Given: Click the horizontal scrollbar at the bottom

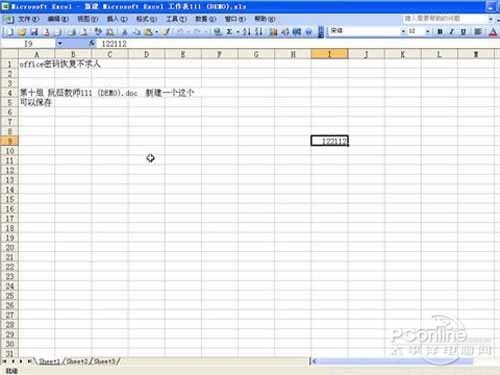Looking at the screenshot, I should coord(393,361).
